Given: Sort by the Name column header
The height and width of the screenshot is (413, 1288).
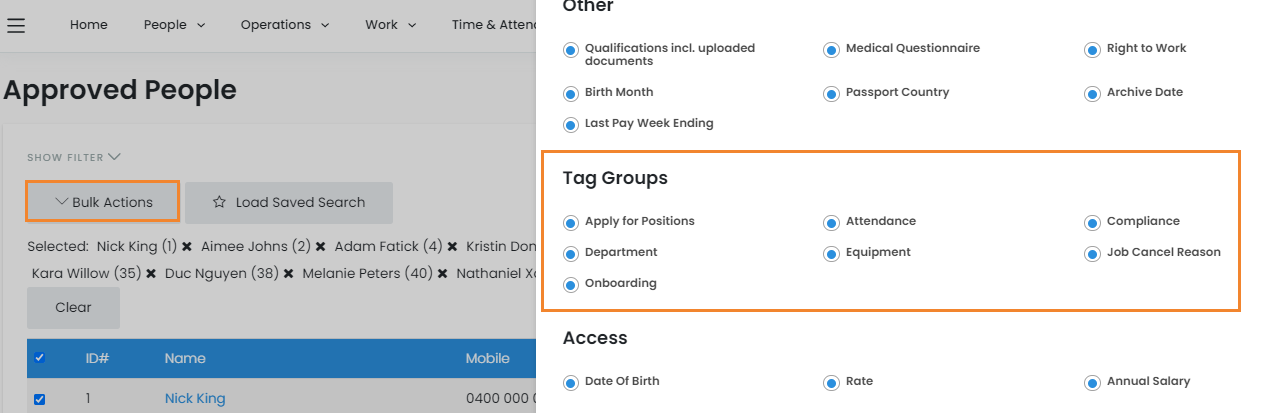Looking at the screenshot, I should pyautogui.click(x=185, y=358).
